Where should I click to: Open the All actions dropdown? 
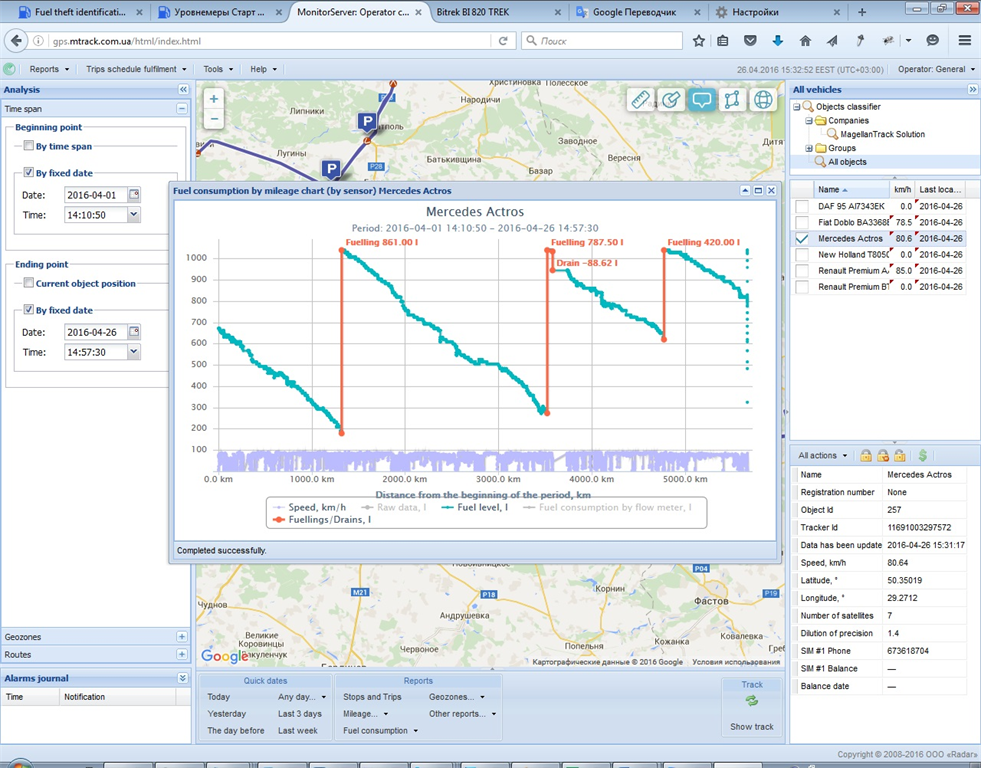point(822,456)
